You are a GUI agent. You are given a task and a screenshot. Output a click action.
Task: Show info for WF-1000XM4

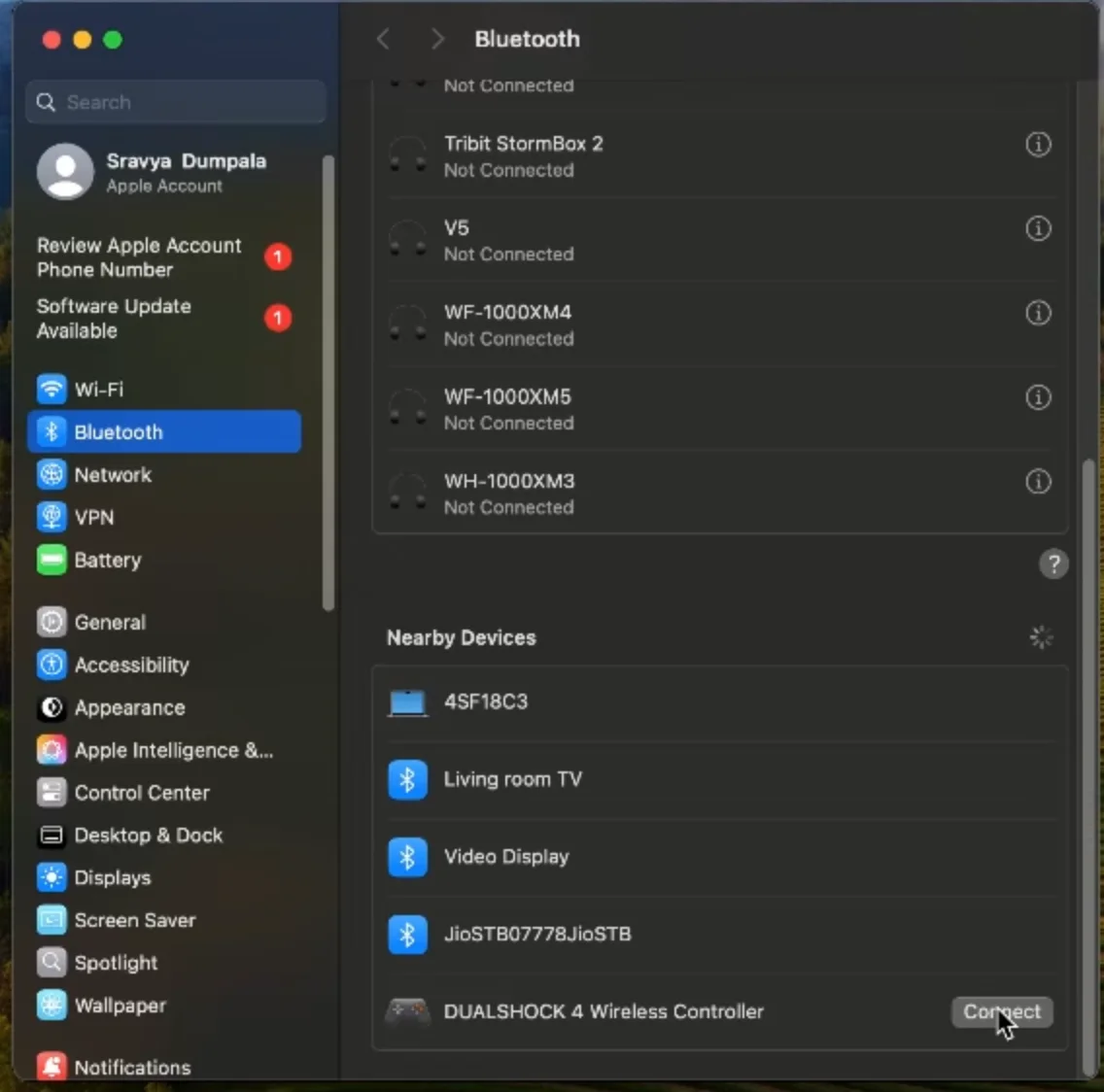(x=1038, y=313)
